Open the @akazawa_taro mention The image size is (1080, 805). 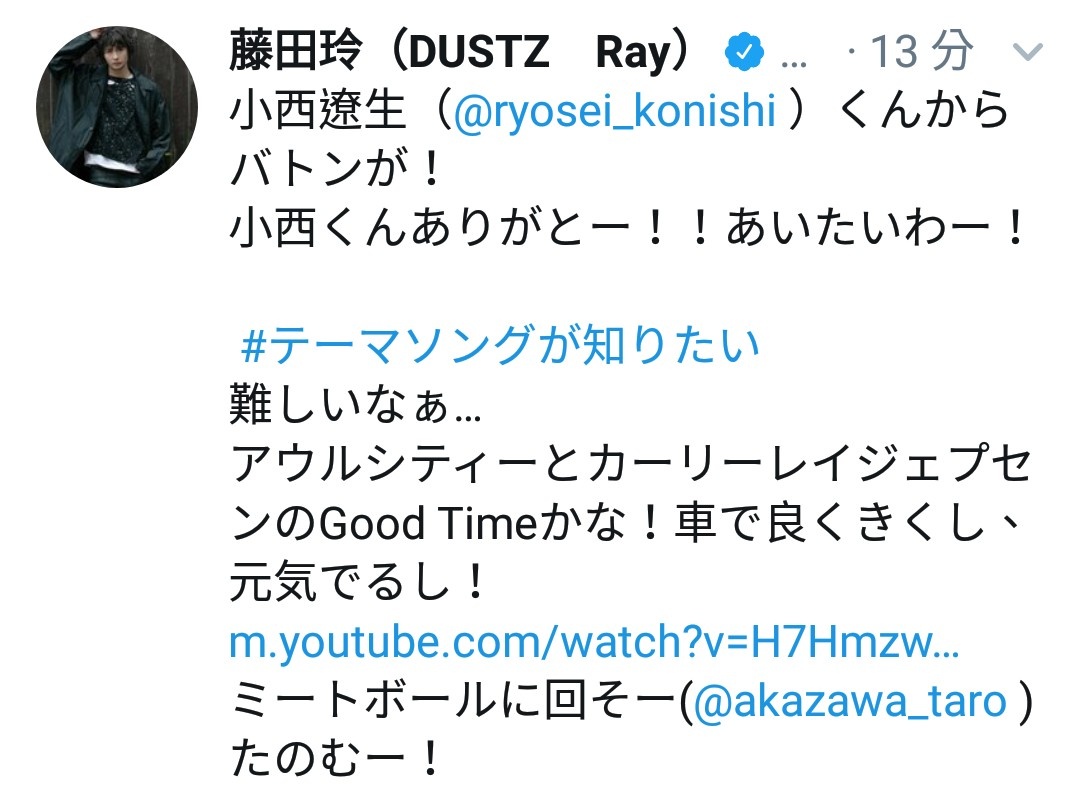(850, 701)
